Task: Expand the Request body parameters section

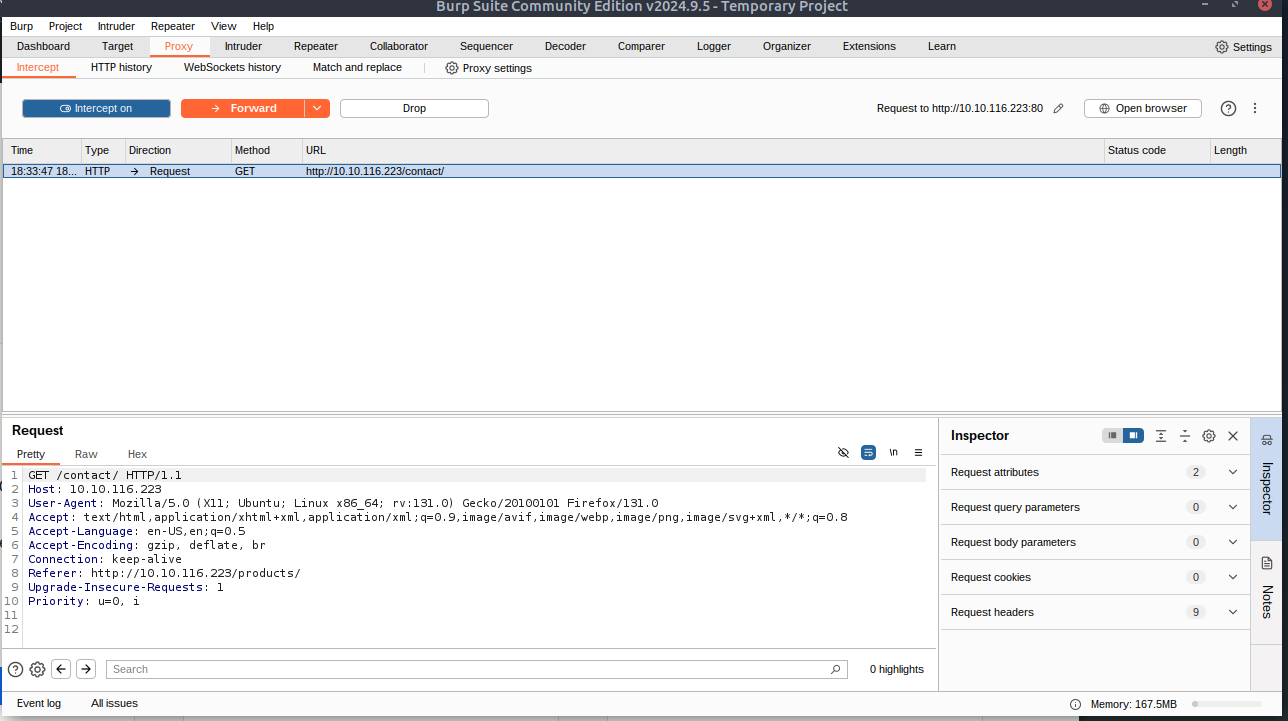Action: [1095, 542]
